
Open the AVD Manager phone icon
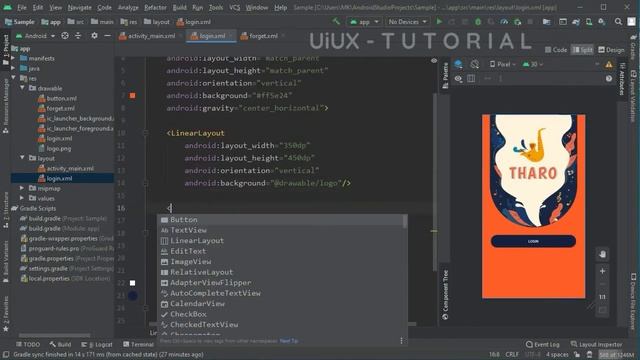click(589, 22)
